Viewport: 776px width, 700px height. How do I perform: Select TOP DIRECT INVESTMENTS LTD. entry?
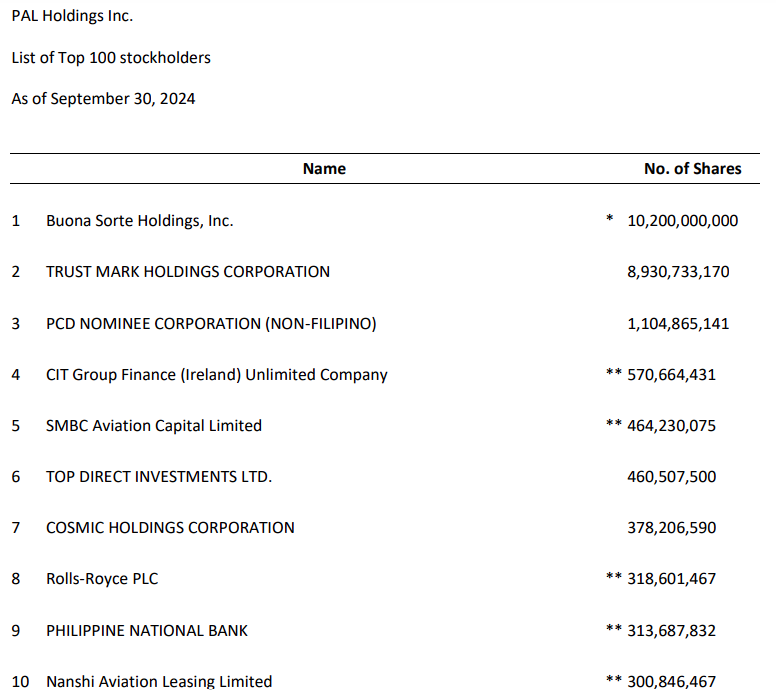point(159,477)
